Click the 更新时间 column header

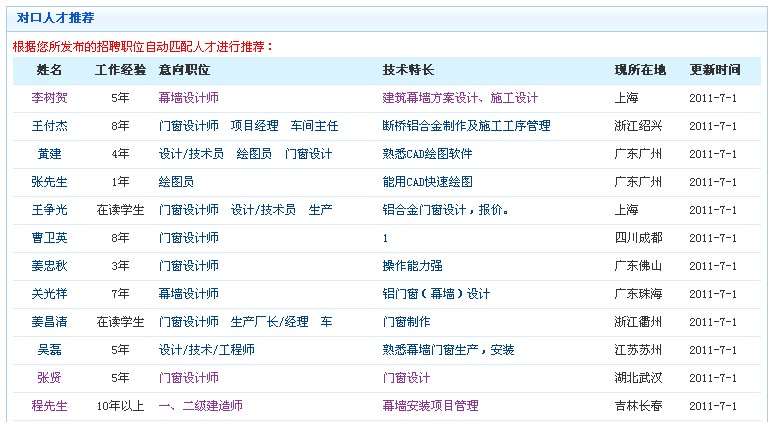pos(715,70)
